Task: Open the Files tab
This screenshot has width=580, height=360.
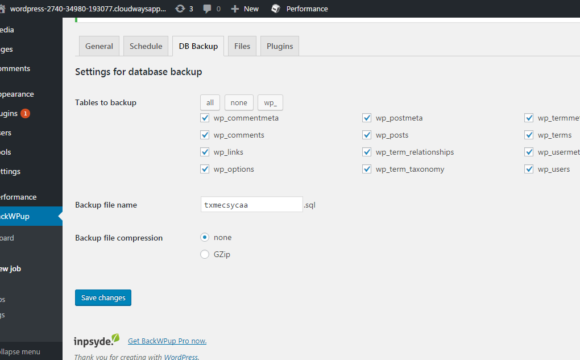Action: 242,46
